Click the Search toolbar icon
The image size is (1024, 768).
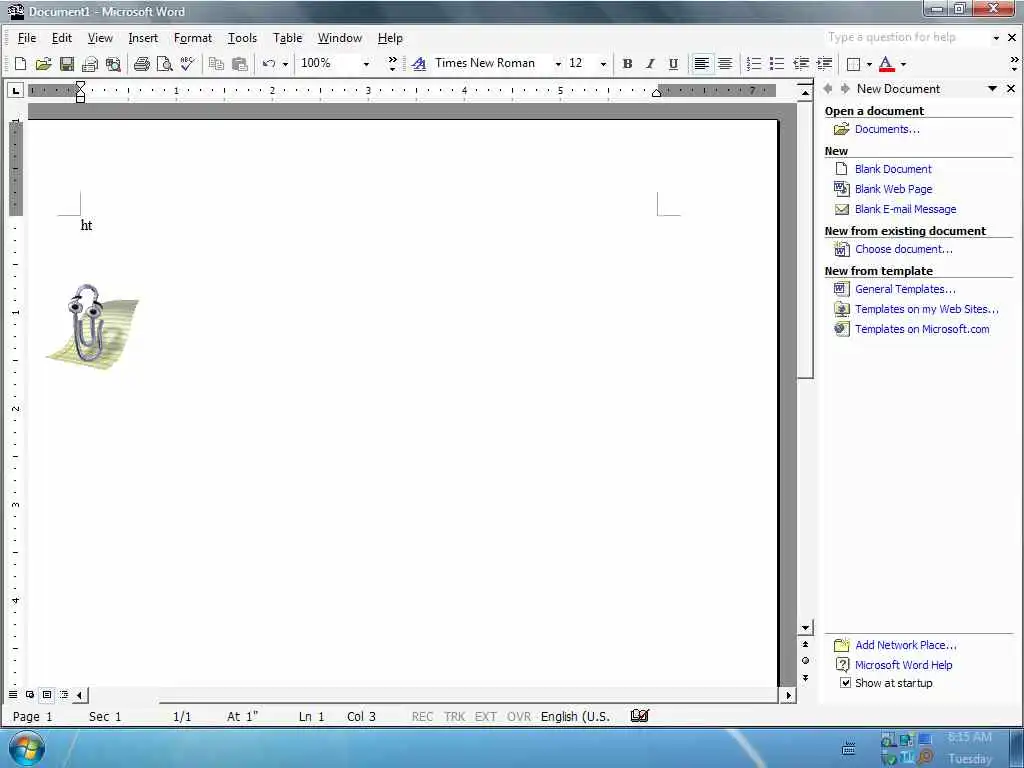[113, 63]
